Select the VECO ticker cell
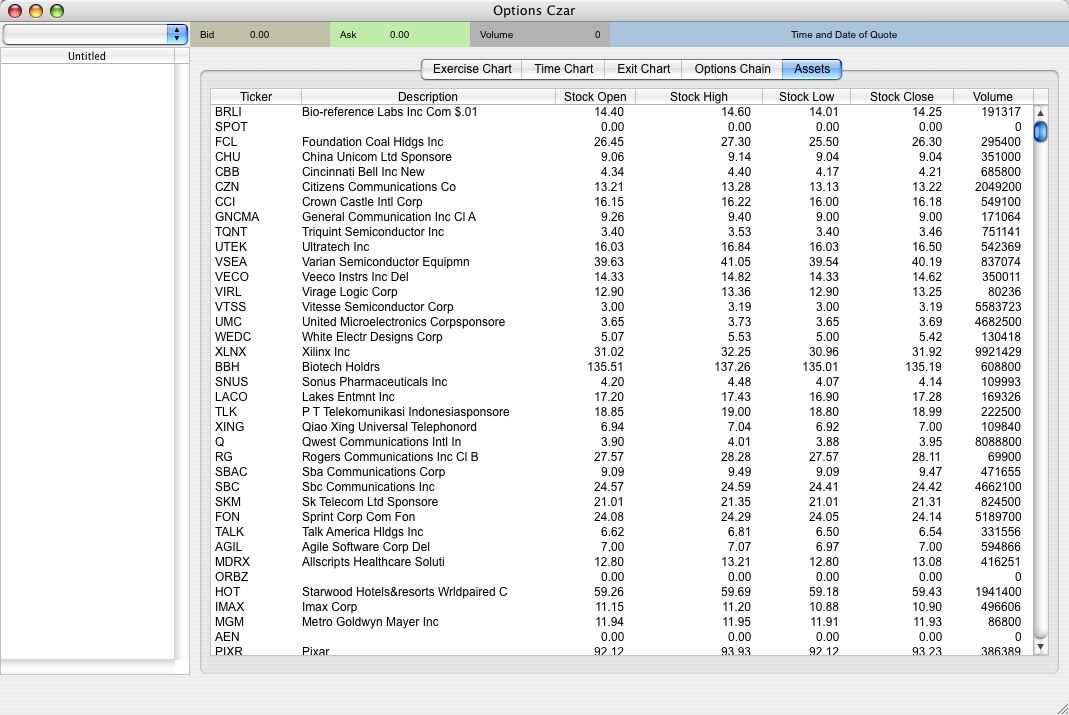The width and height of the screenshot is (1069, 715). click(231, 277)
